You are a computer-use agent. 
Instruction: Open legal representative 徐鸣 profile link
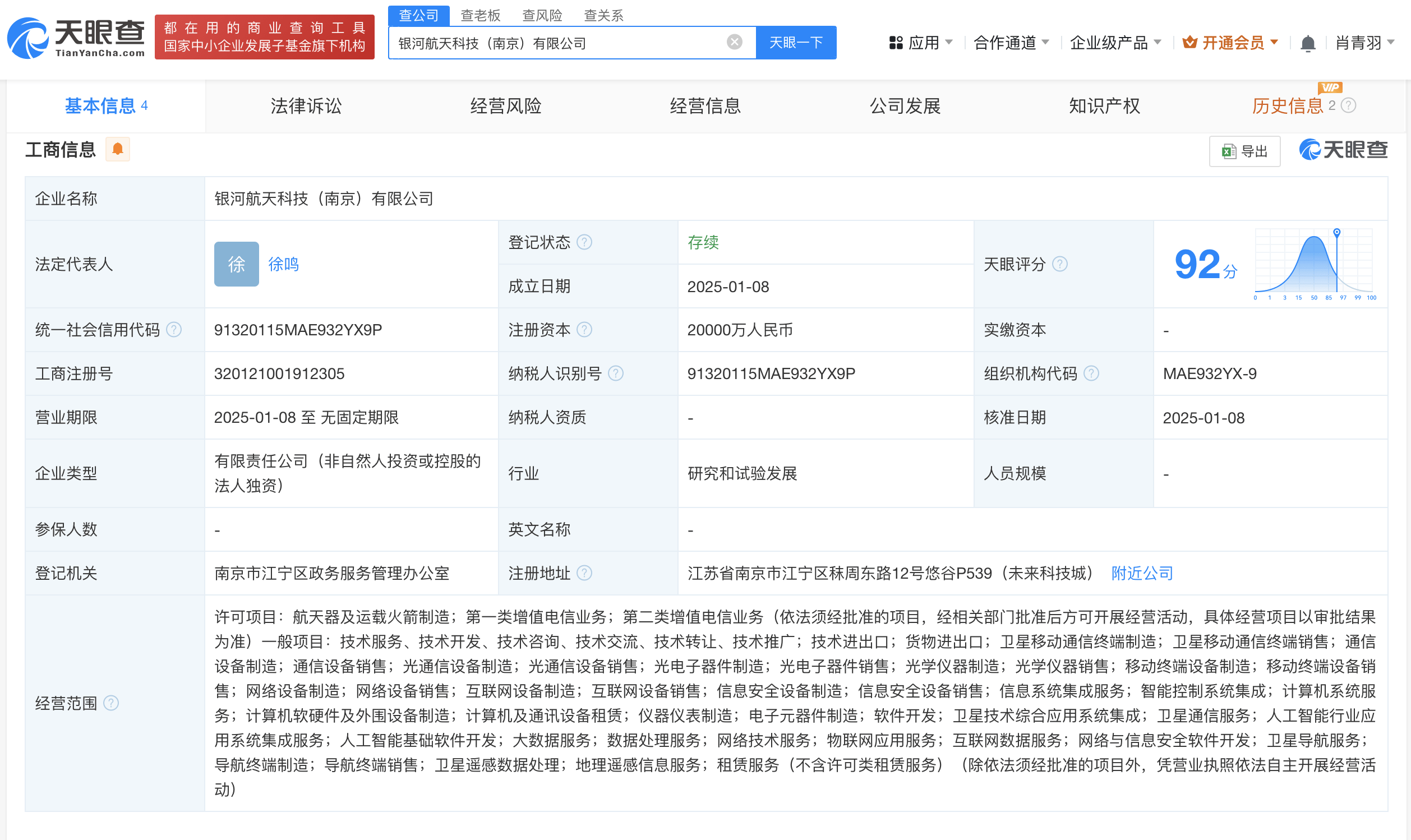[284, 264]
